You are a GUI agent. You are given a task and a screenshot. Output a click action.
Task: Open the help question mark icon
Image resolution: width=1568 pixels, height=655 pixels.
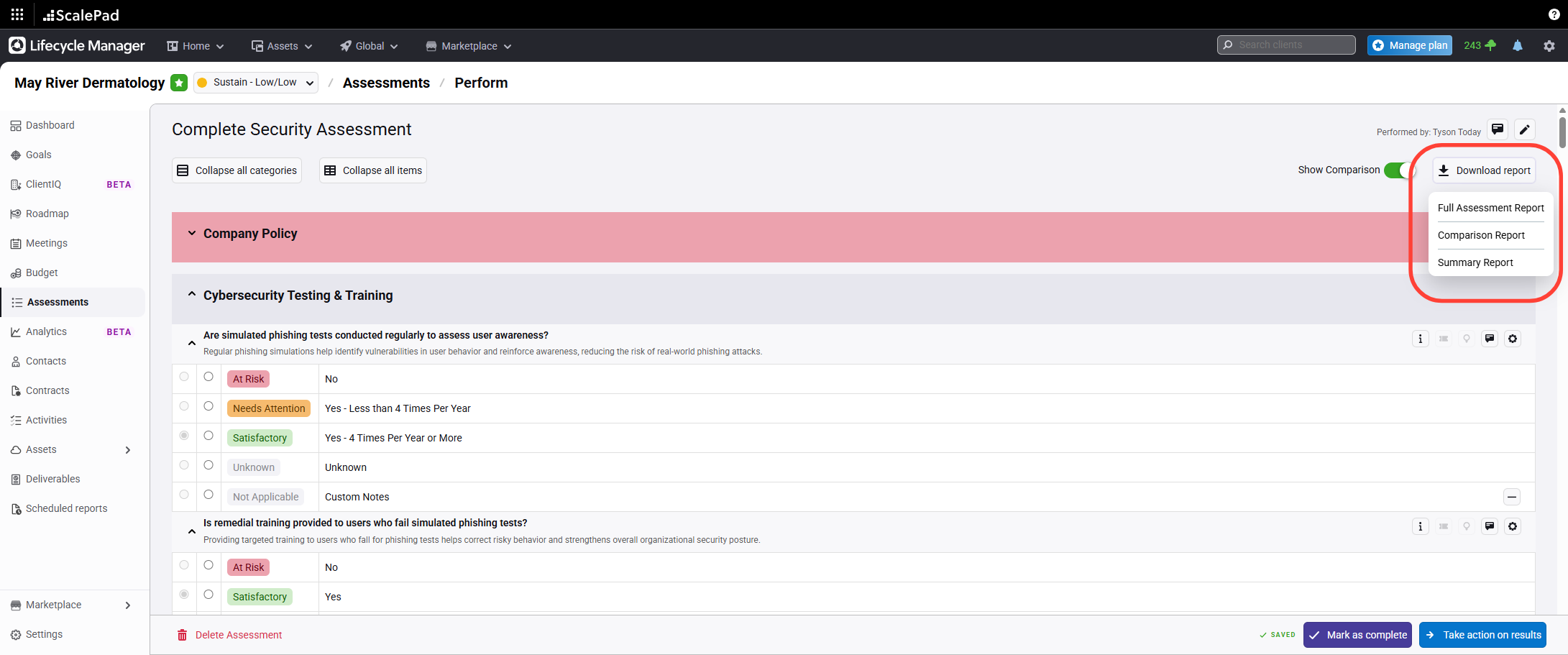[1554, 14]
